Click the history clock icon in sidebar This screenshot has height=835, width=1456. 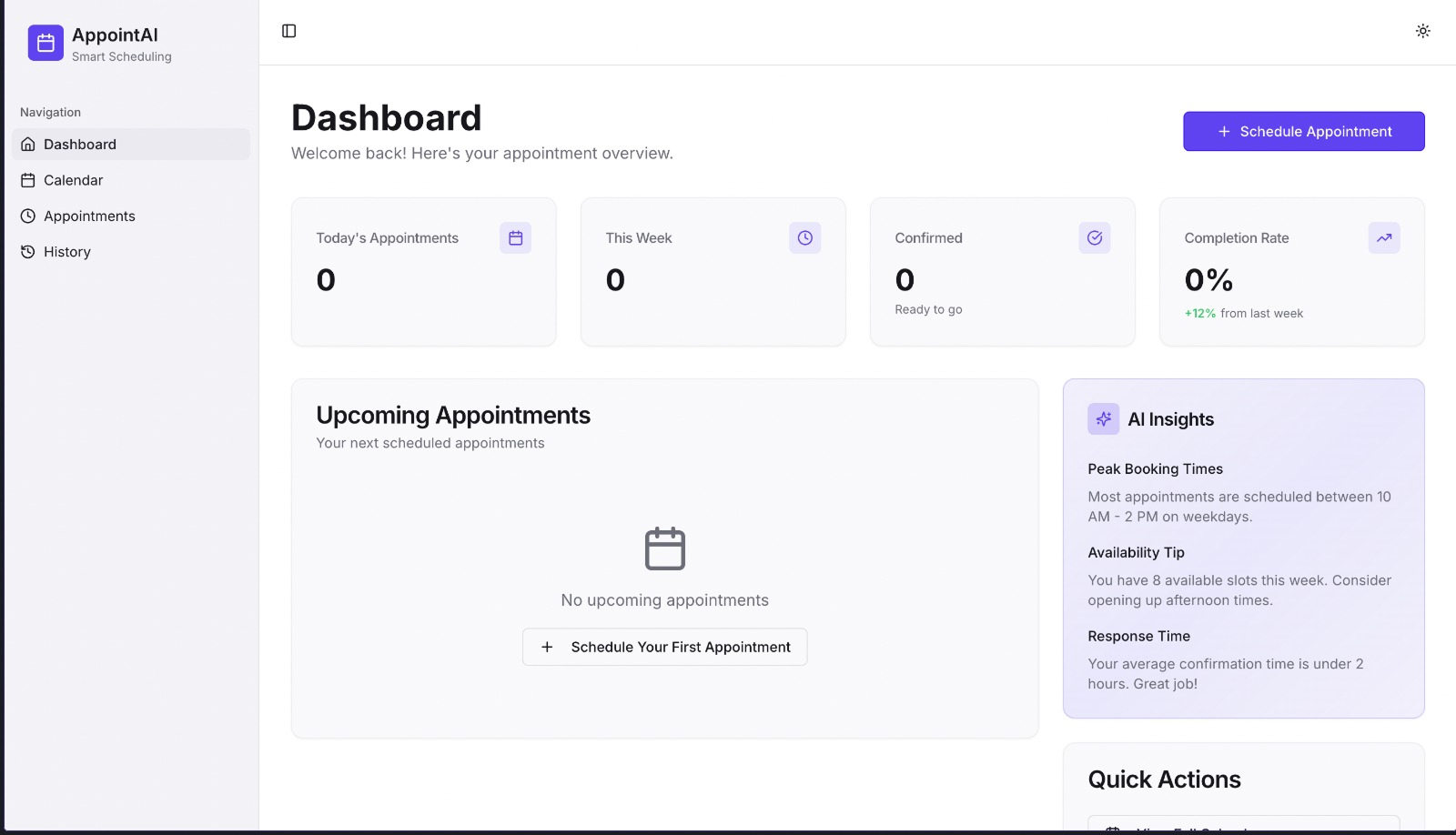pos(28,252)
